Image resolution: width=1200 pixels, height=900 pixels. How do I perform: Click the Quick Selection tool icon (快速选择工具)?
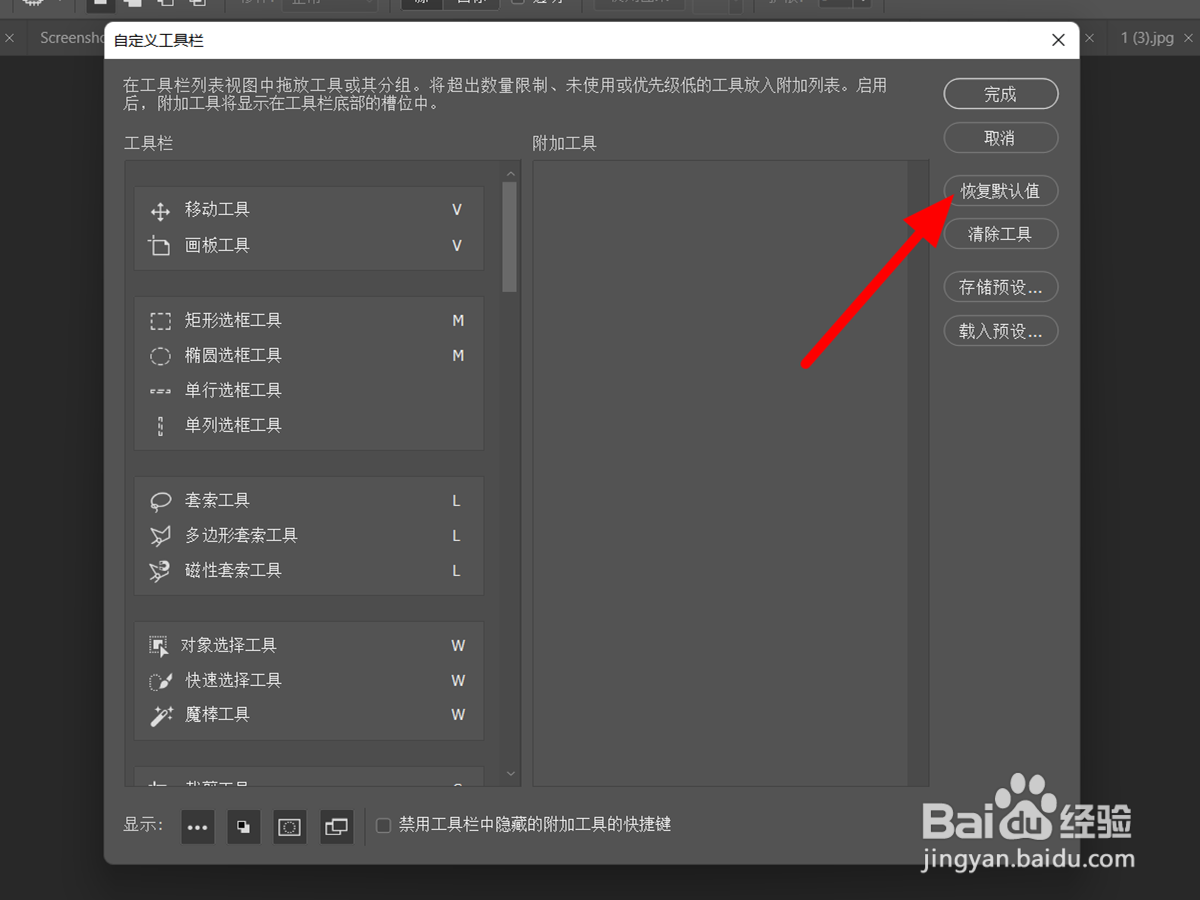pos(160,681)
